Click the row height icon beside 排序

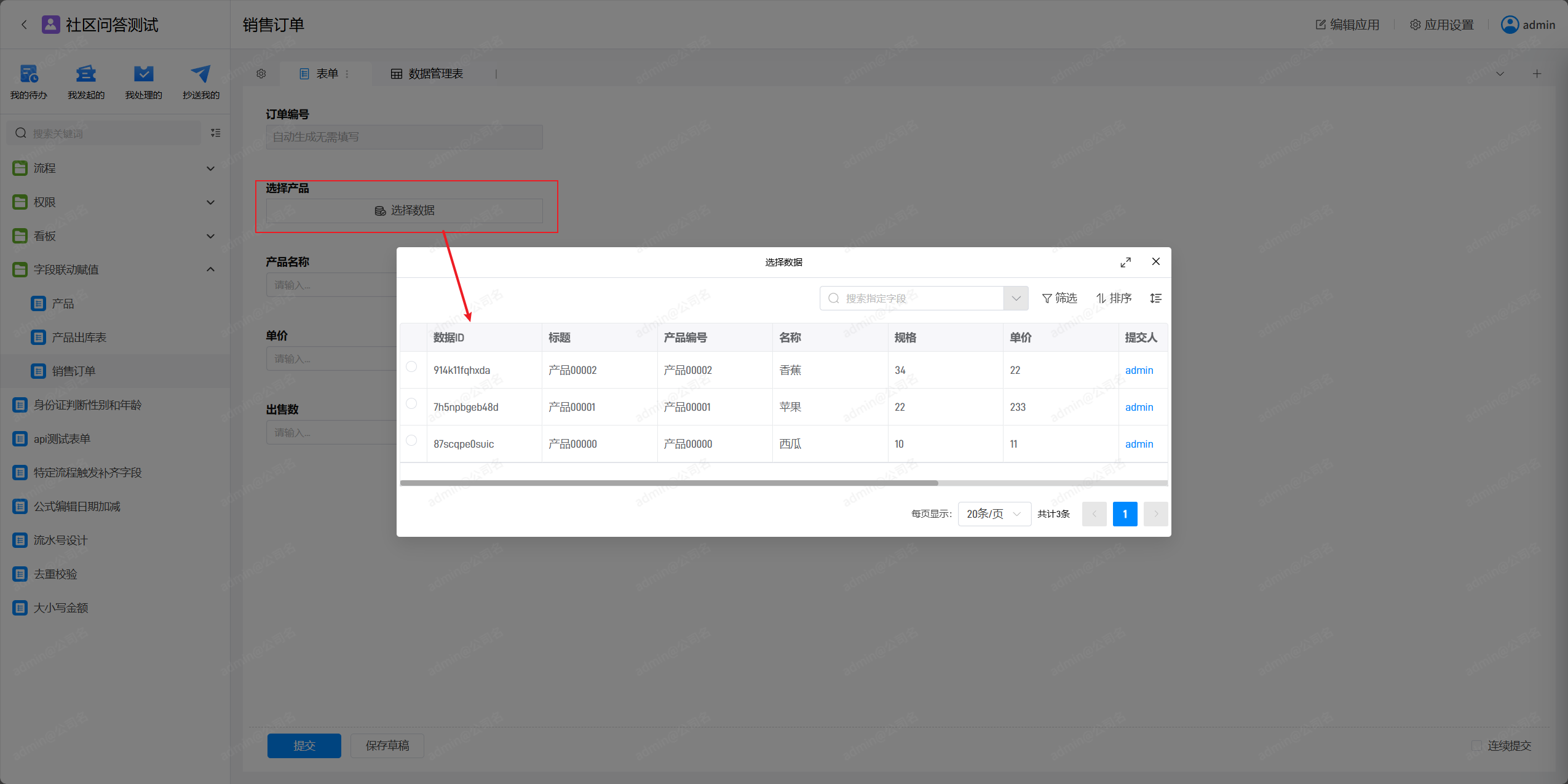(1155, 298)
